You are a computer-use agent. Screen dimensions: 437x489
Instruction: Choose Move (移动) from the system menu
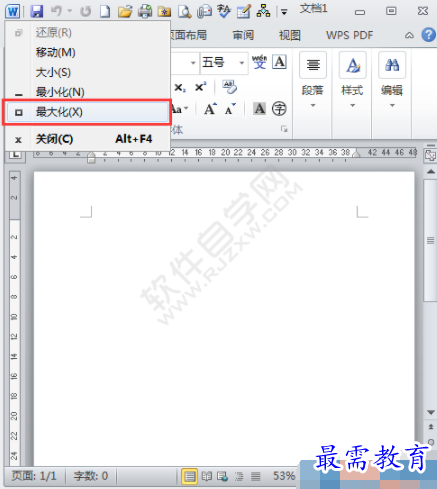coord(87,52)
